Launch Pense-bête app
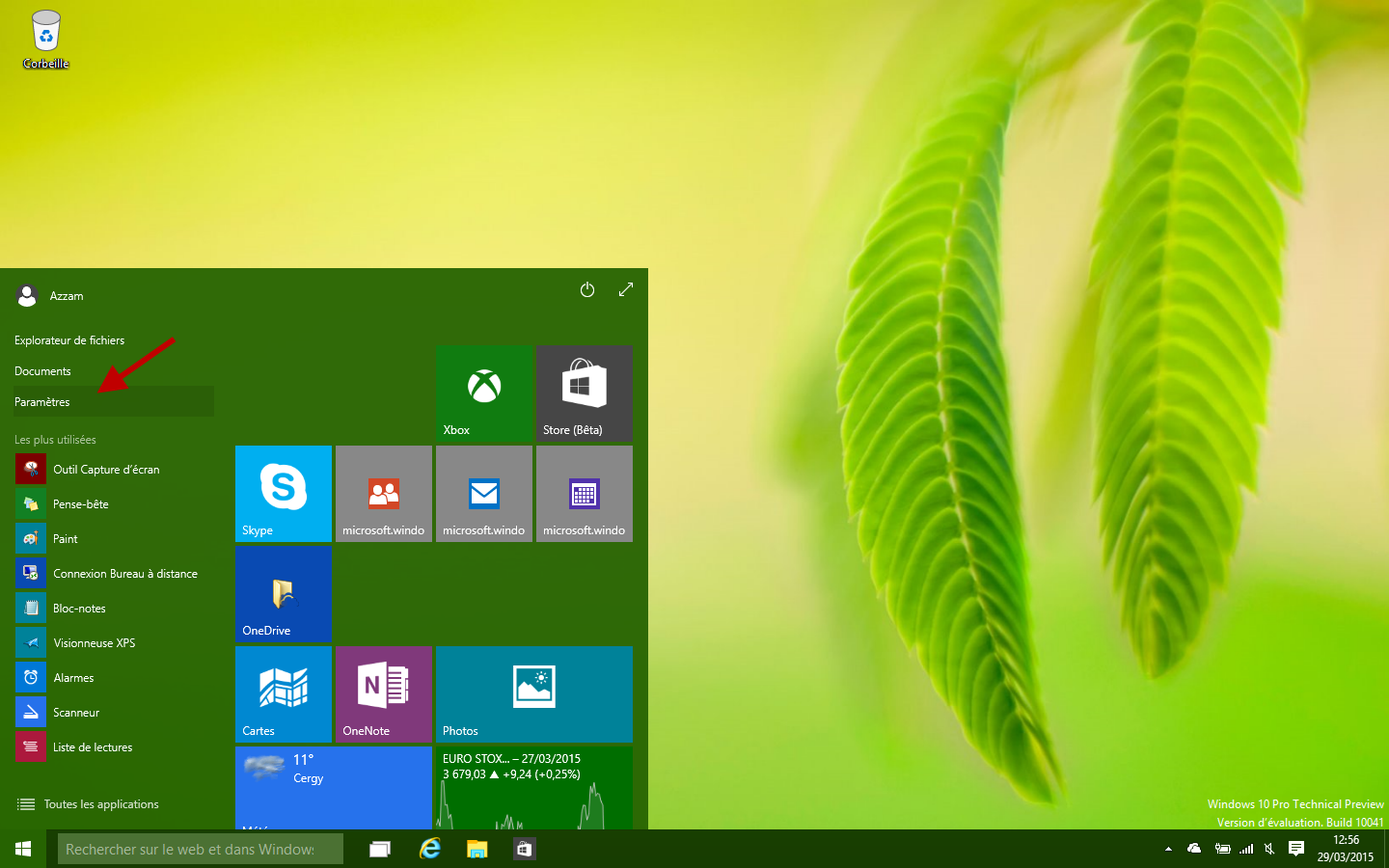This screenshot has height=868, width=1389. click(114, 503)
